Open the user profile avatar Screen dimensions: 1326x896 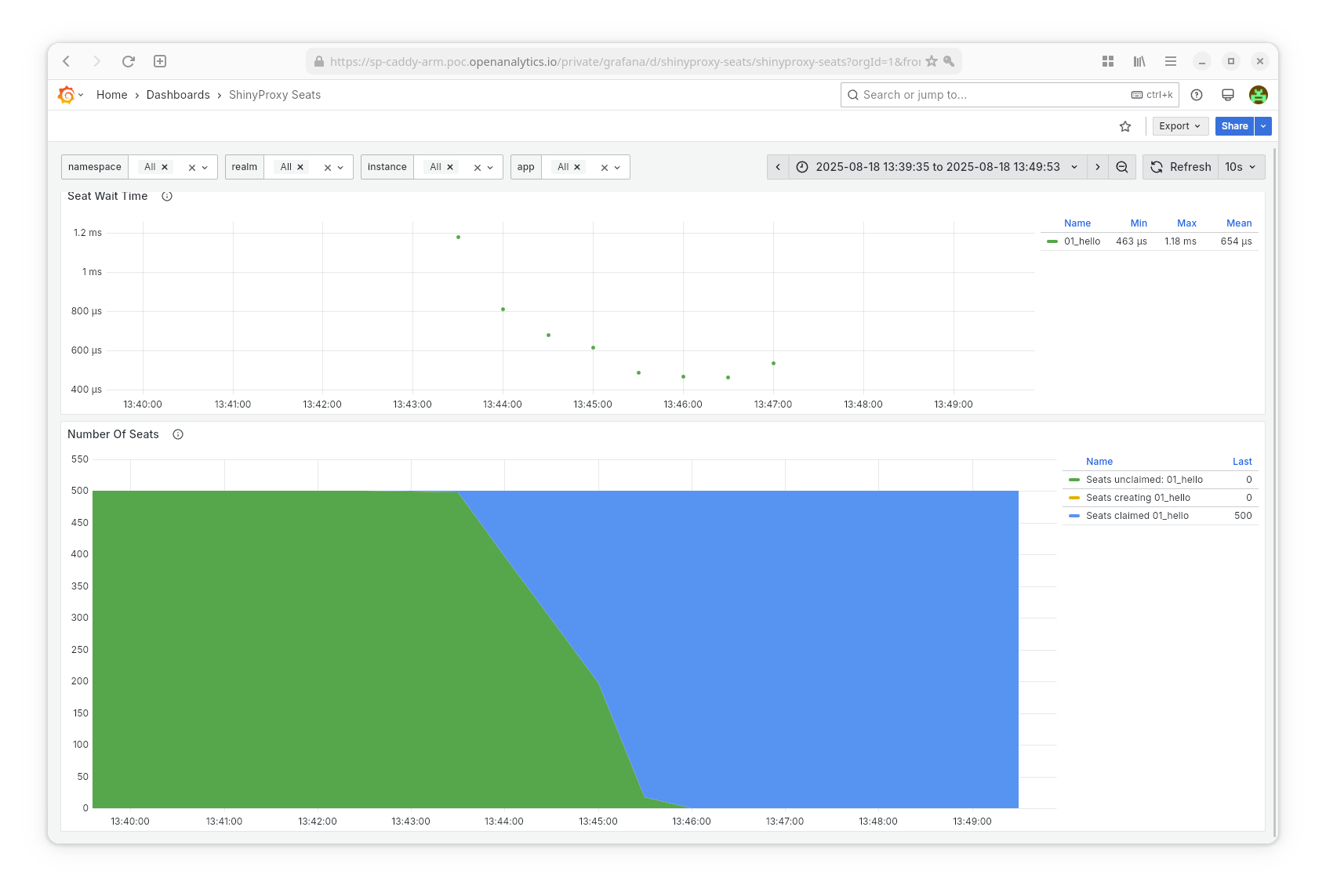coord(1259,95)
